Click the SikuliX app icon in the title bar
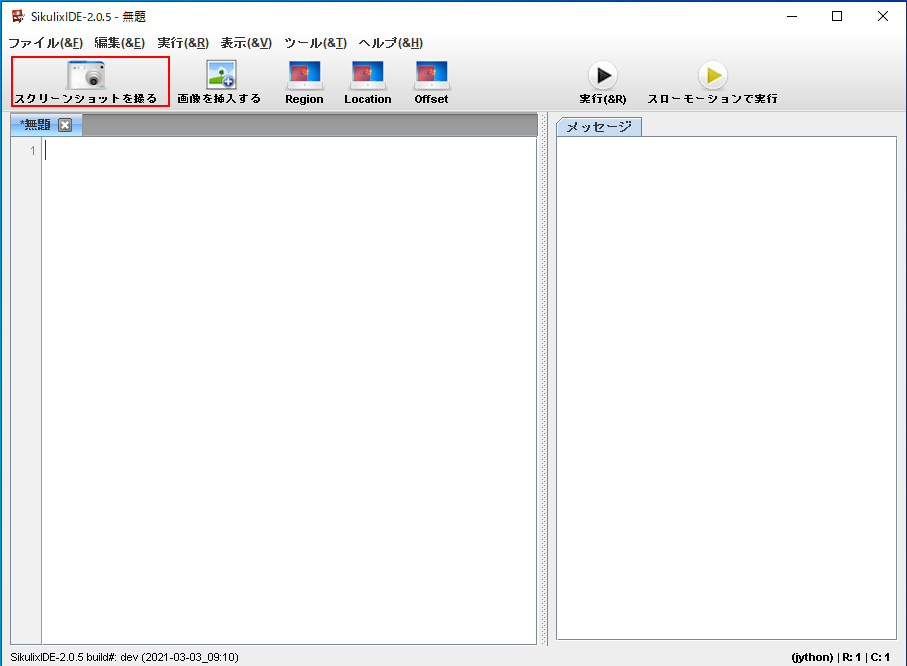This screenshot has width=907, height=666. pos(17,16)
